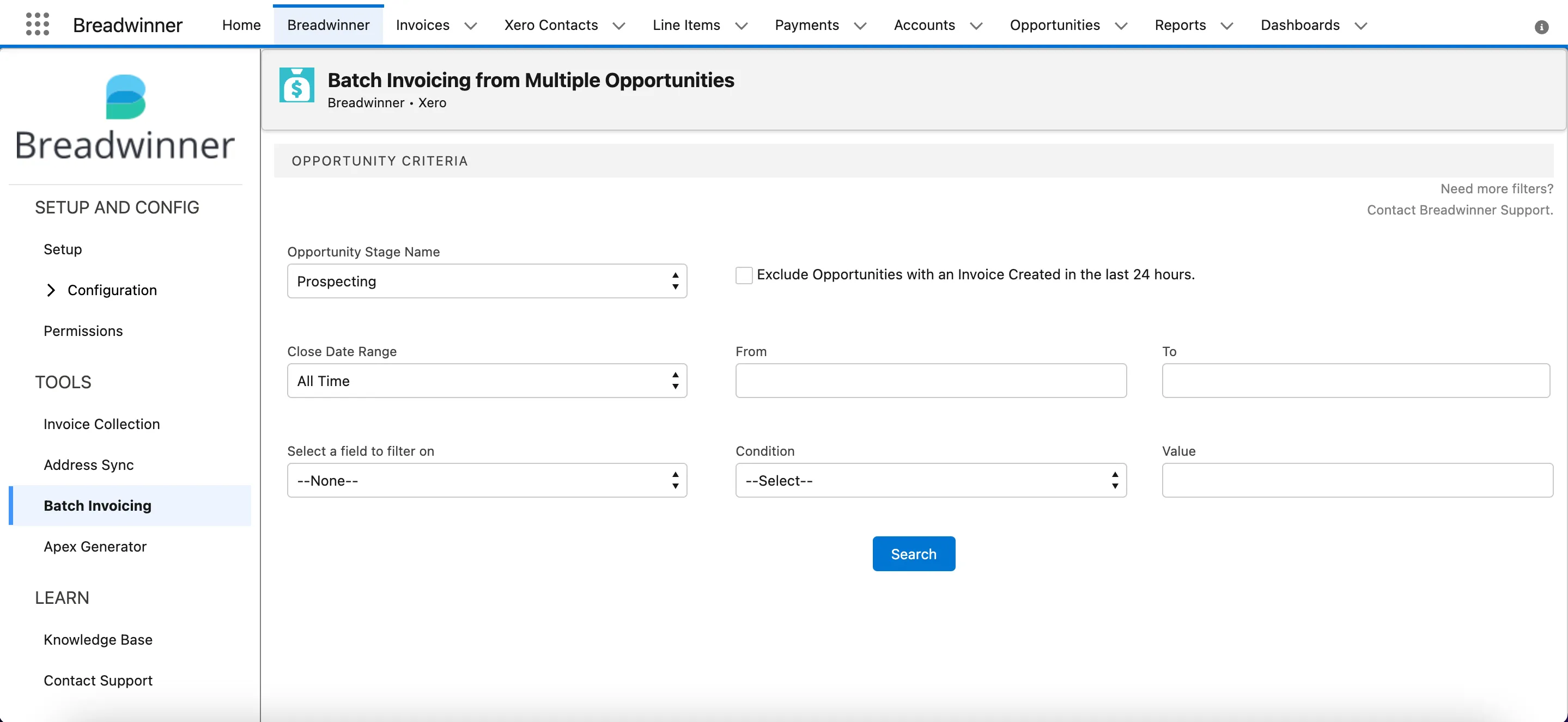
Task: Expand the Opportunities tab chevron
Action: coord(1121,26)
